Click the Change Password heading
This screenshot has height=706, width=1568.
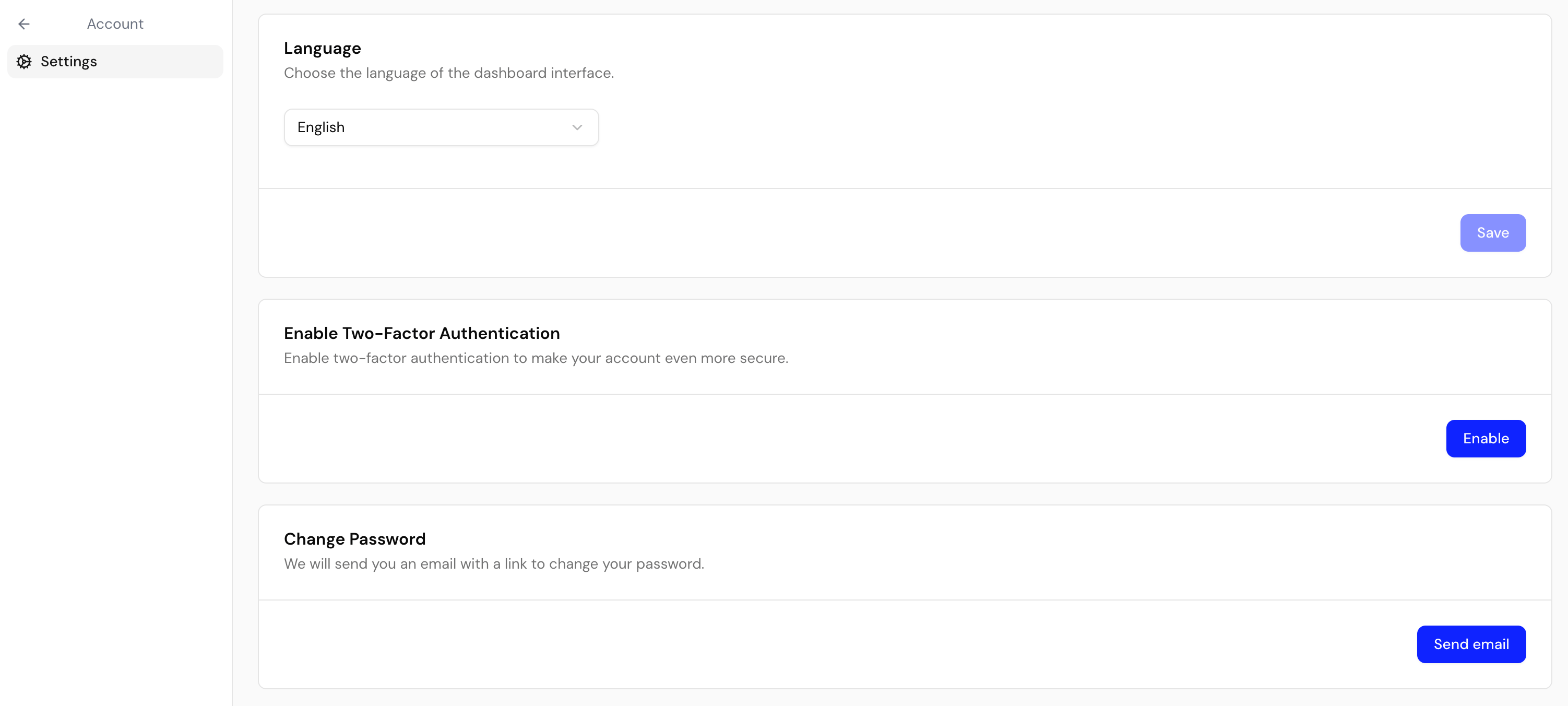(x=354, y=539)
